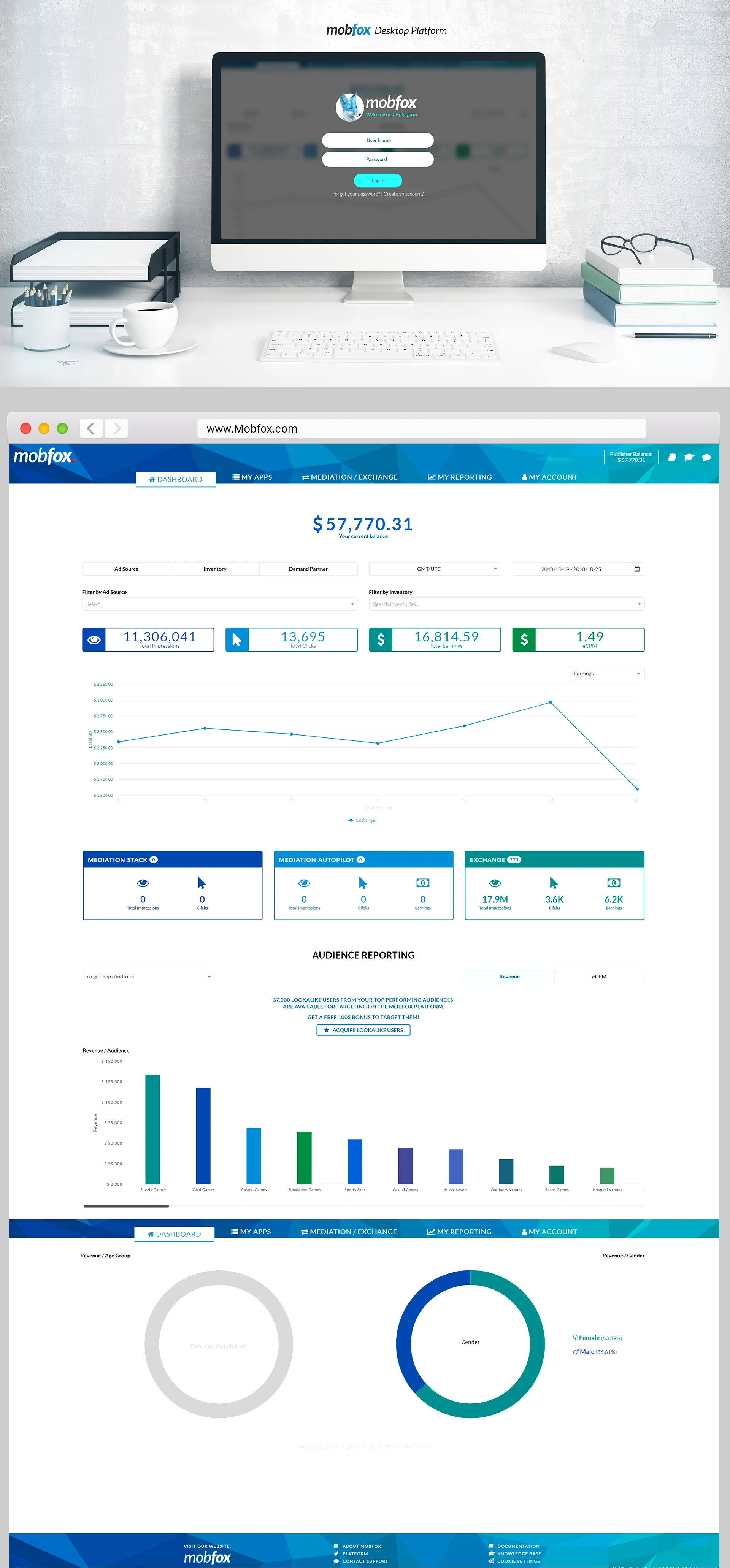Click the cursor icon on Total Clicks box
The image size is (730, 1568).
pos(238,639)
